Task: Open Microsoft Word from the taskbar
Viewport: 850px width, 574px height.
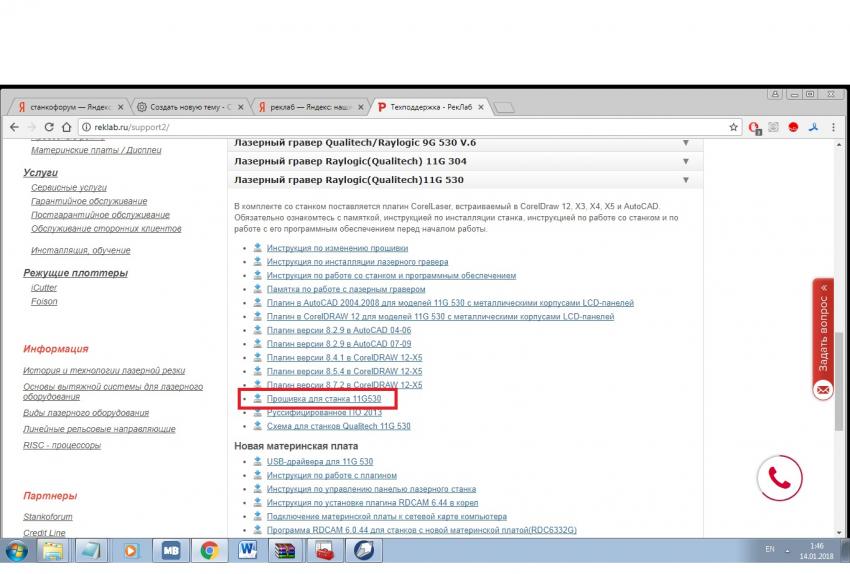Action: point(248,549)
